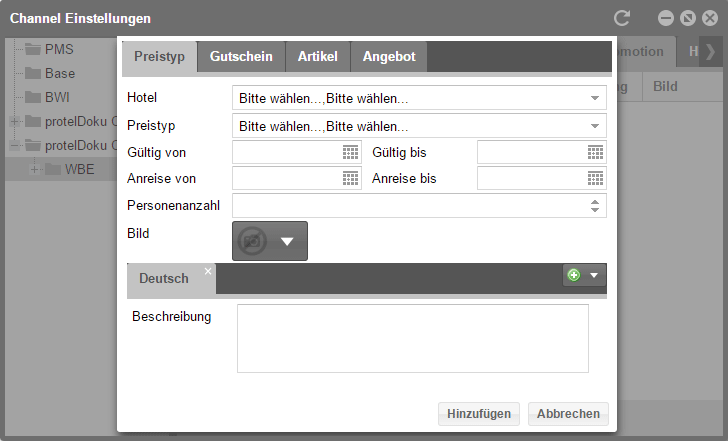This screenshot has height=441, width=728.
Task: Expand the Hotel dropdown list
Action: point(595,98)
